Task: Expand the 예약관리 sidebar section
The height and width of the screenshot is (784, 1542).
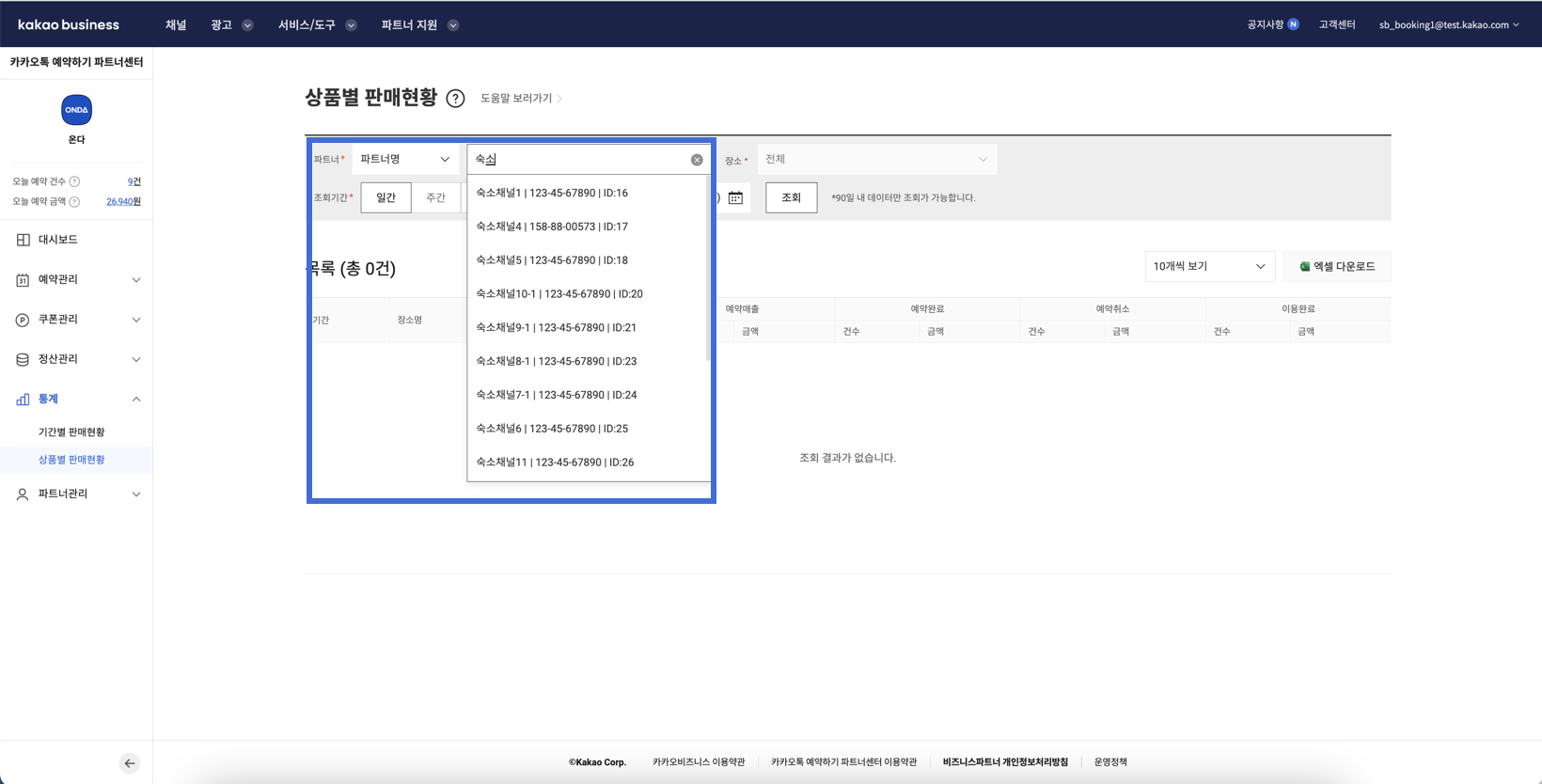Action: click(x=76, y=280)
